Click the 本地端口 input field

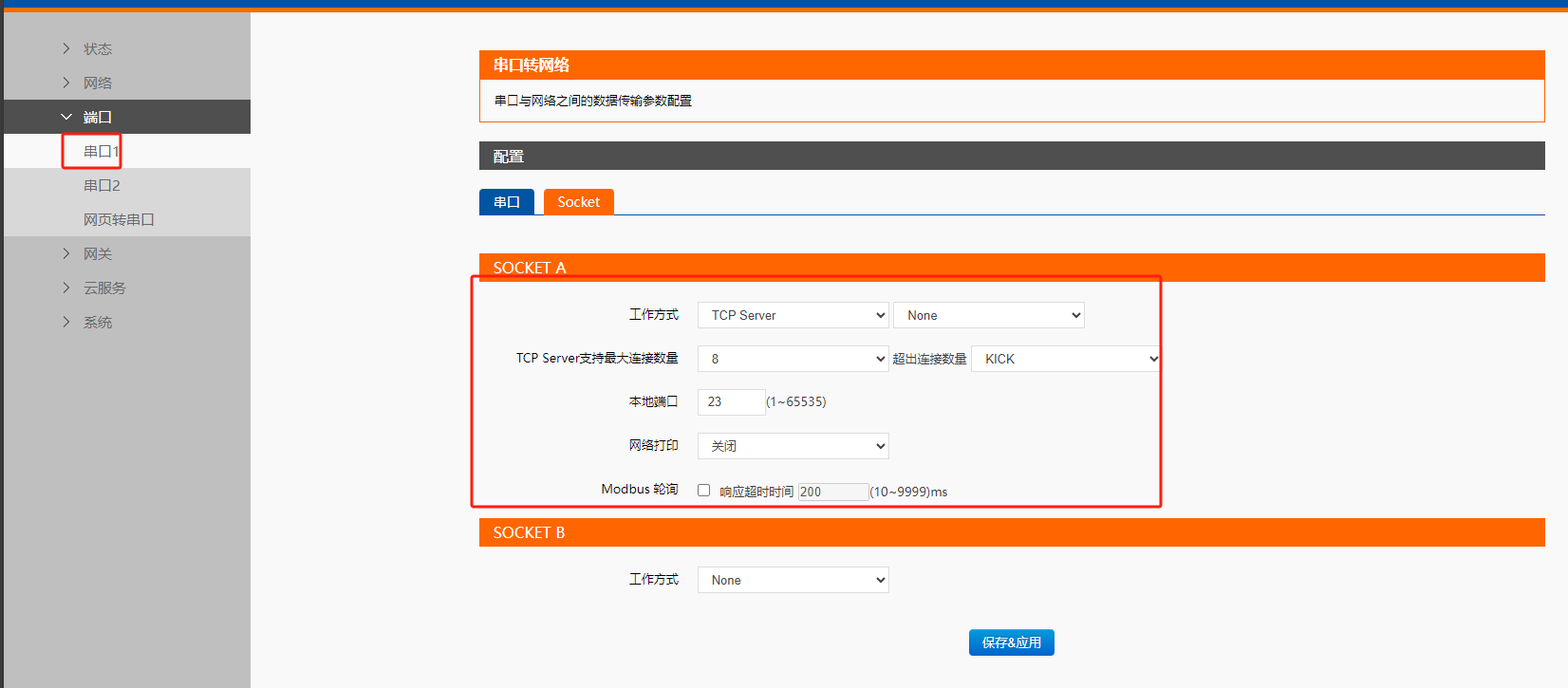(x=731, y=402)
